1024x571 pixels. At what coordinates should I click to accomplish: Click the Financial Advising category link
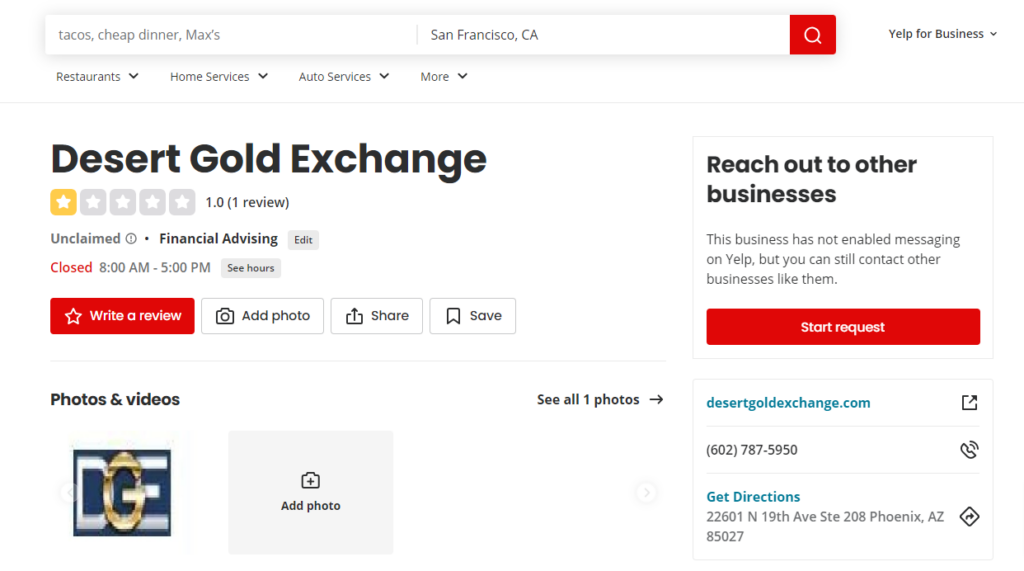pyautogui.click(x=218, y=238)
